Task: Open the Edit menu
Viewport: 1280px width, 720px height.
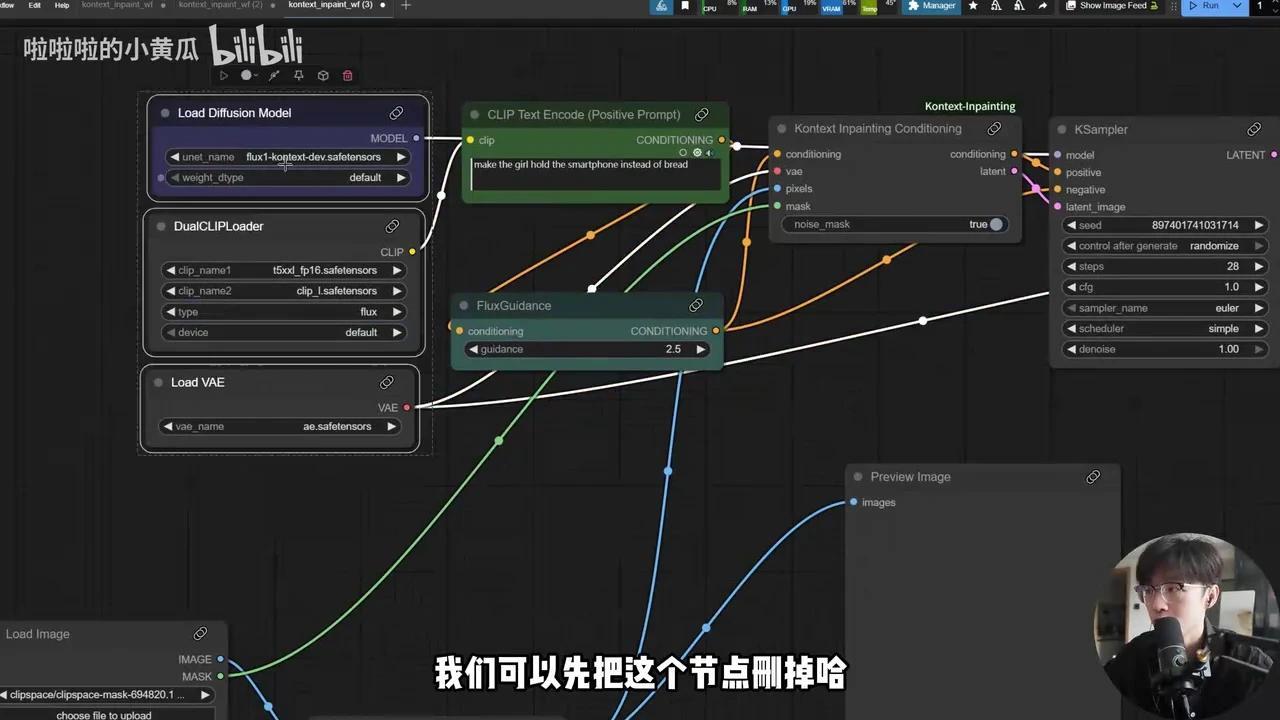Action: click(x=33, y=4)
